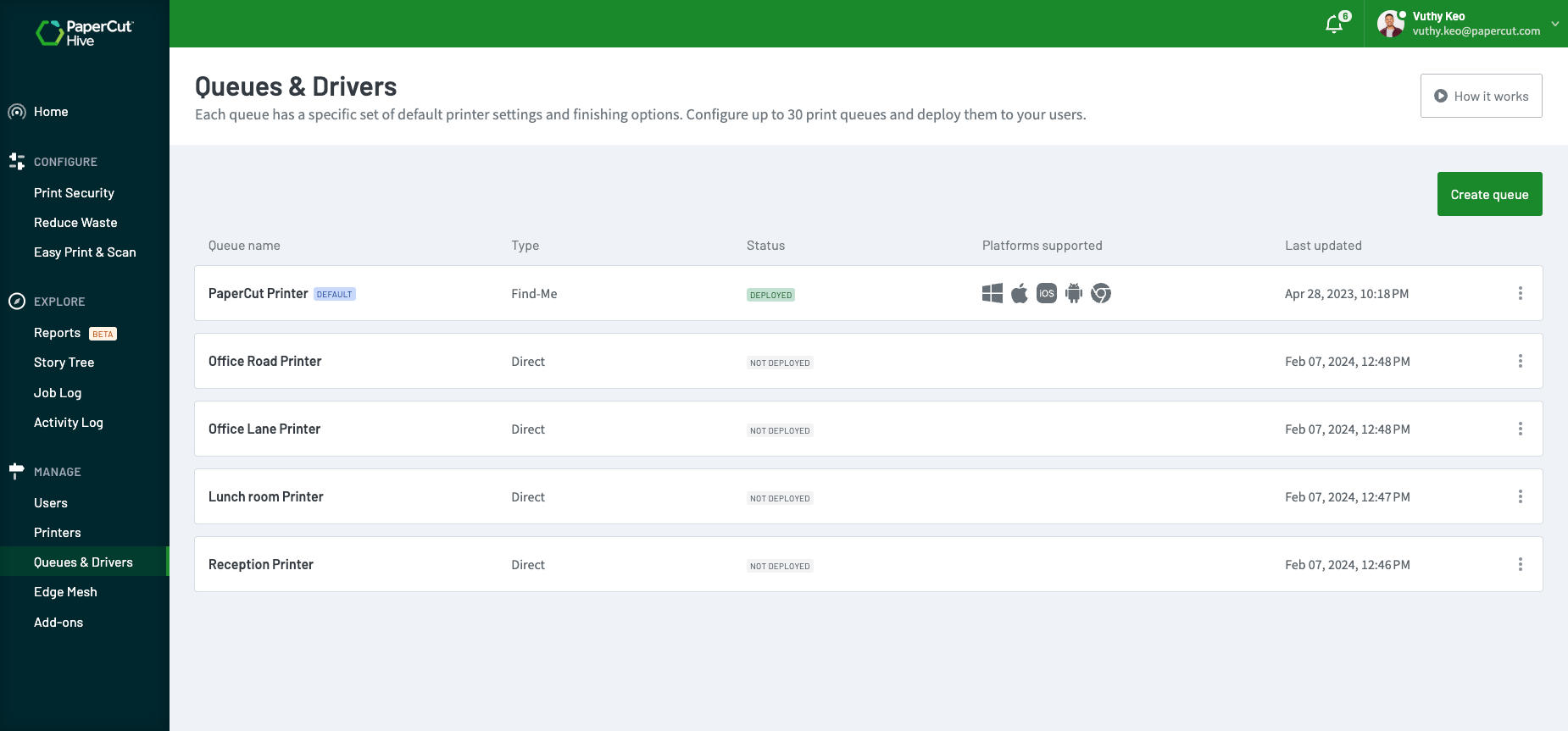Click the Apr 28, 2023 timestamp
The height and width of the screenshot is (731, 1568).
coord(1347,294)
